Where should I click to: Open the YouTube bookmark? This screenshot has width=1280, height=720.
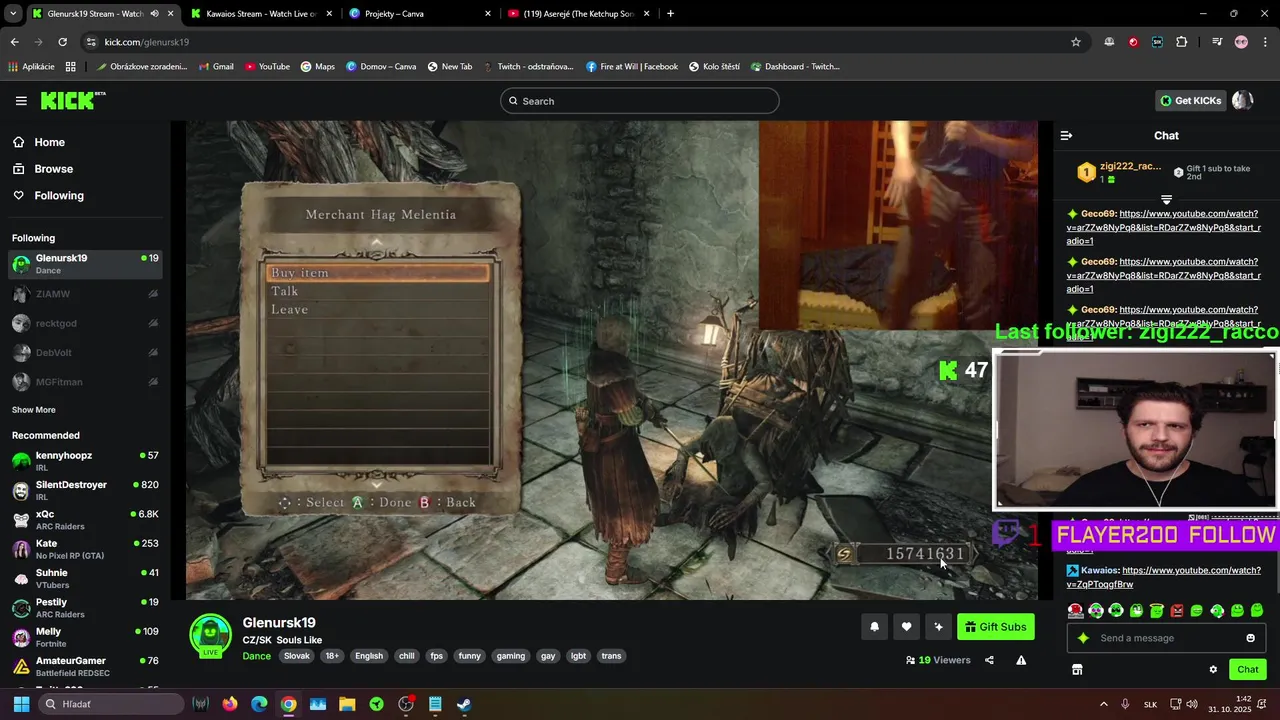267,67
